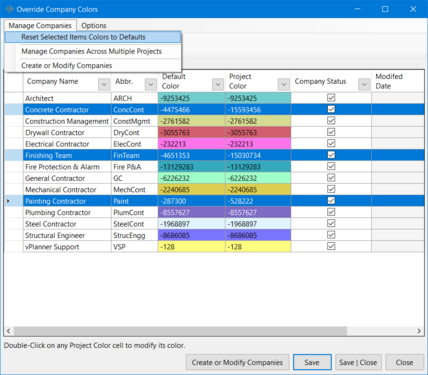Screen dimensions: 428x375
Task: Toggle Concrete Contractor status checkbox
Action: (331, 109)
